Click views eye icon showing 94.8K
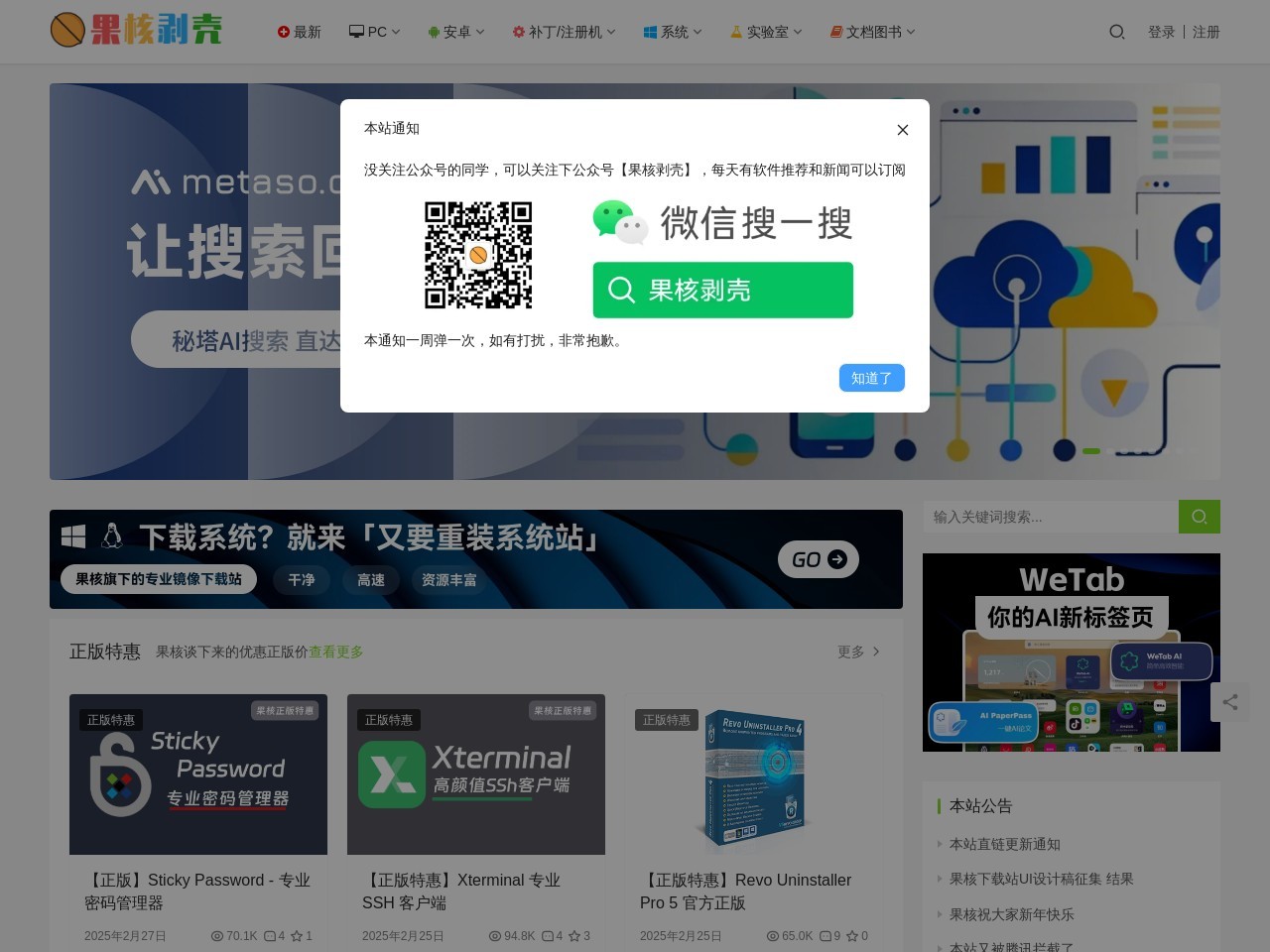 [x=495, y=936]
